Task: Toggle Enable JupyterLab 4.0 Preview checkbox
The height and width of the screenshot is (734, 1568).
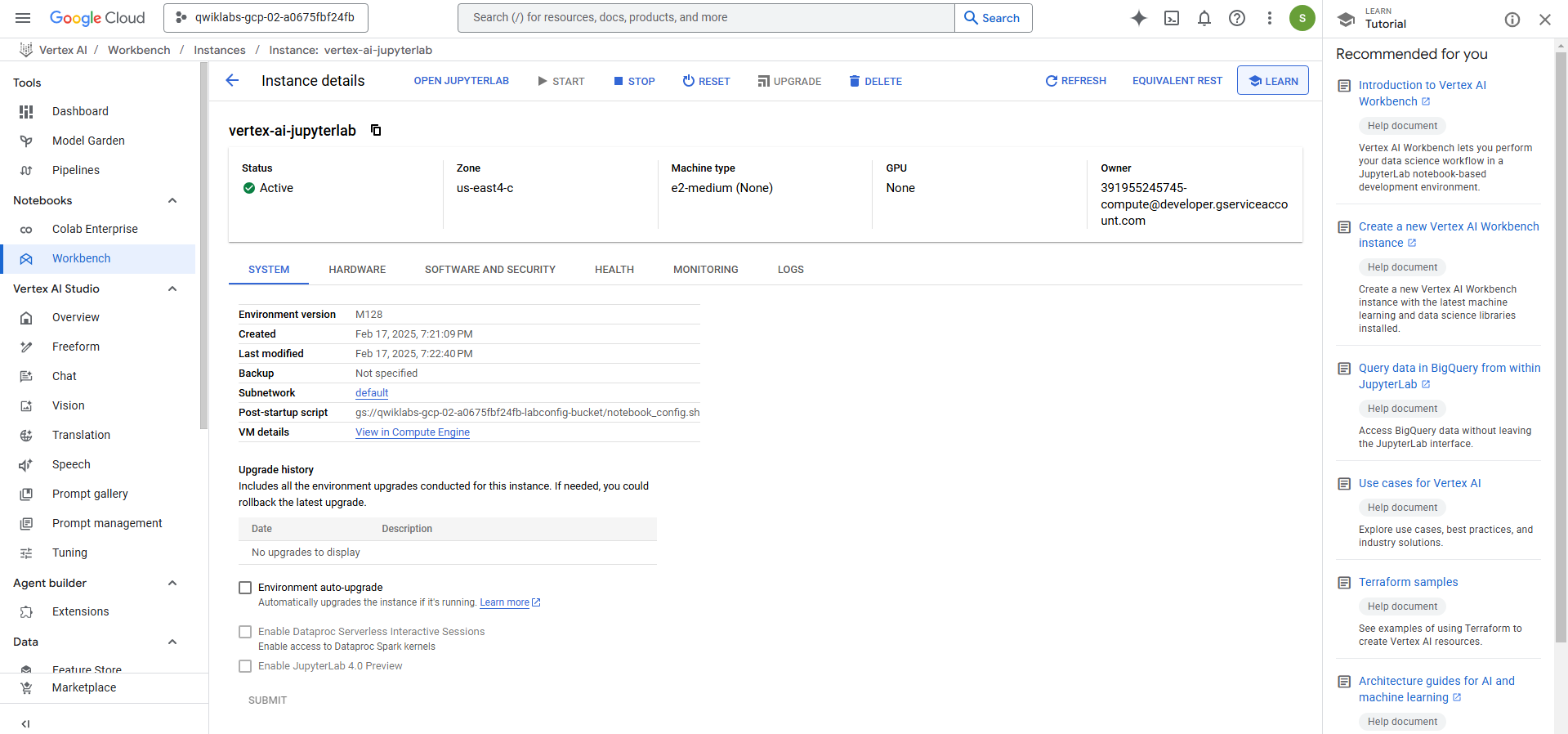Action: (245, 666)
